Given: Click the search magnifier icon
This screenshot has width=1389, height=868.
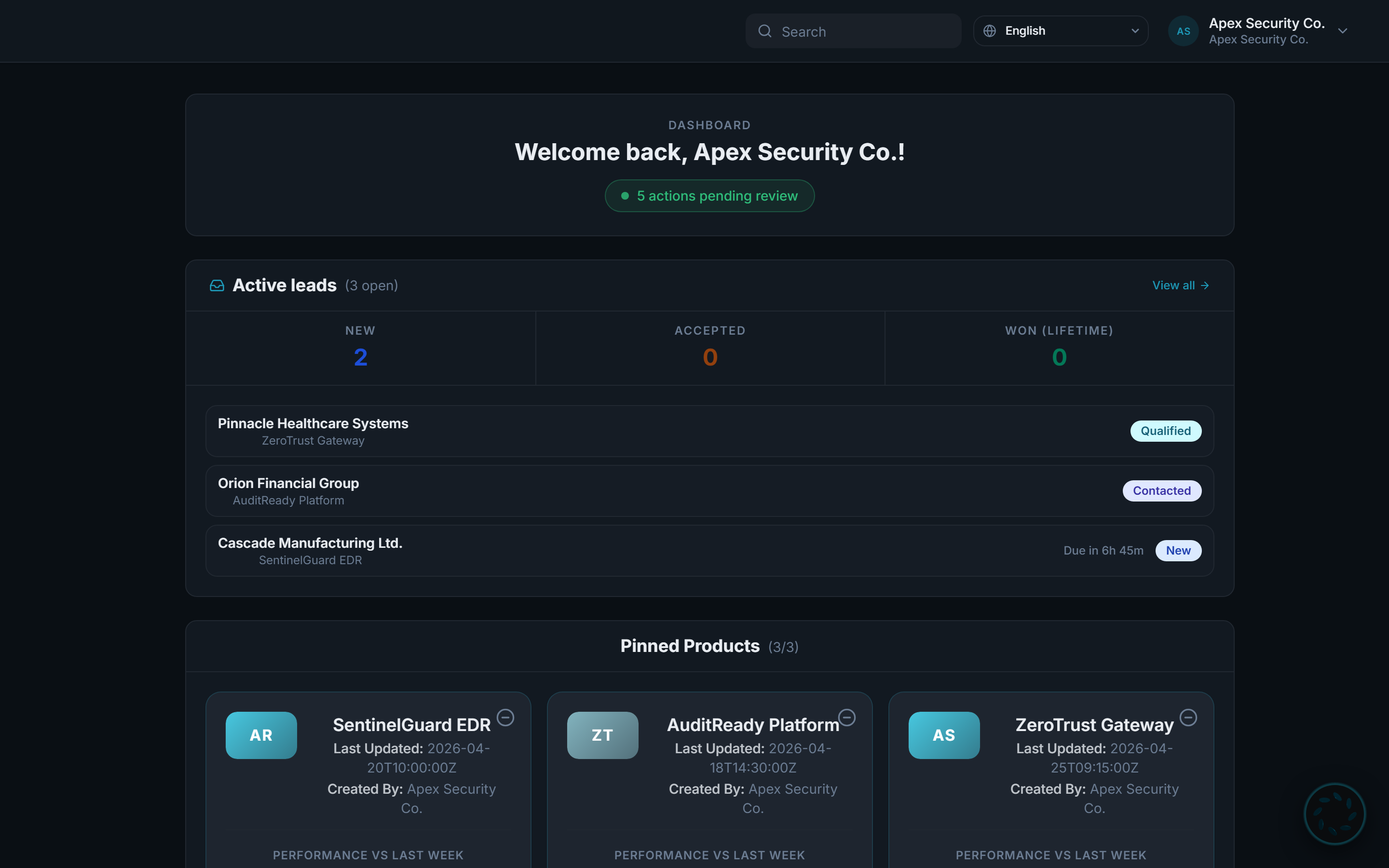Looking at the screenshot, I should 764,31.
